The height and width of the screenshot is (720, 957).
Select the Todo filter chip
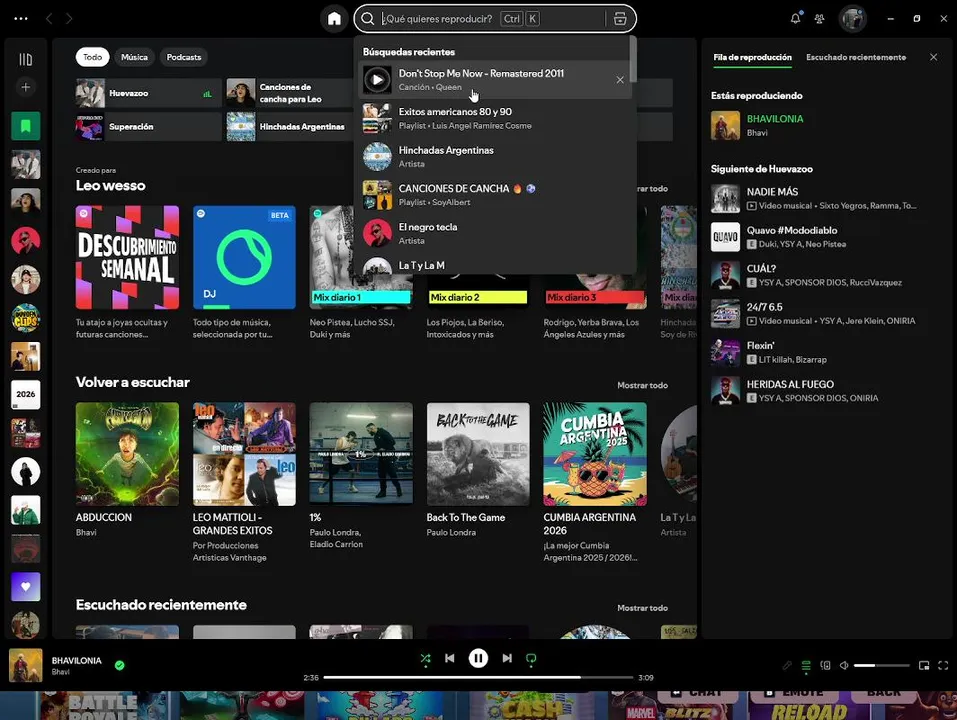coord(92,57)
